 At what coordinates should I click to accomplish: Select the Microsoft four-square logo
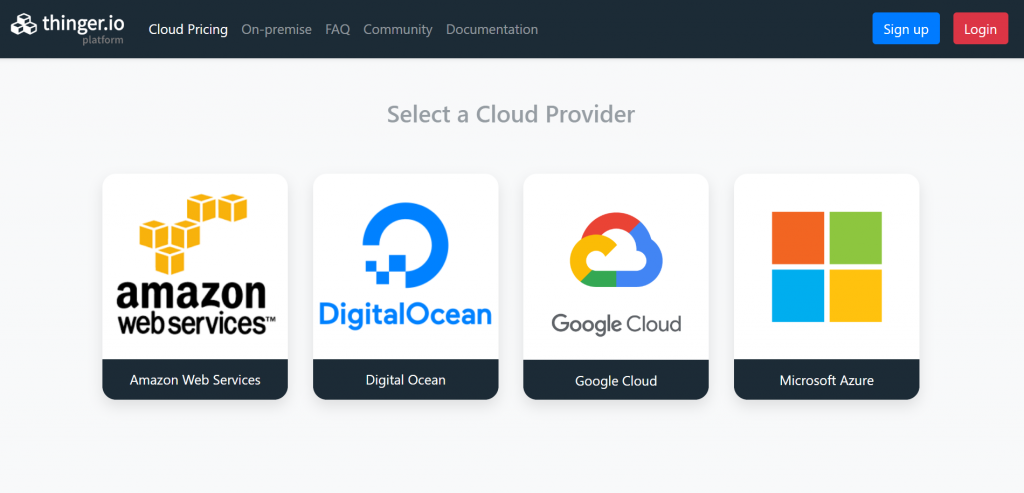[x=827, y=266]
